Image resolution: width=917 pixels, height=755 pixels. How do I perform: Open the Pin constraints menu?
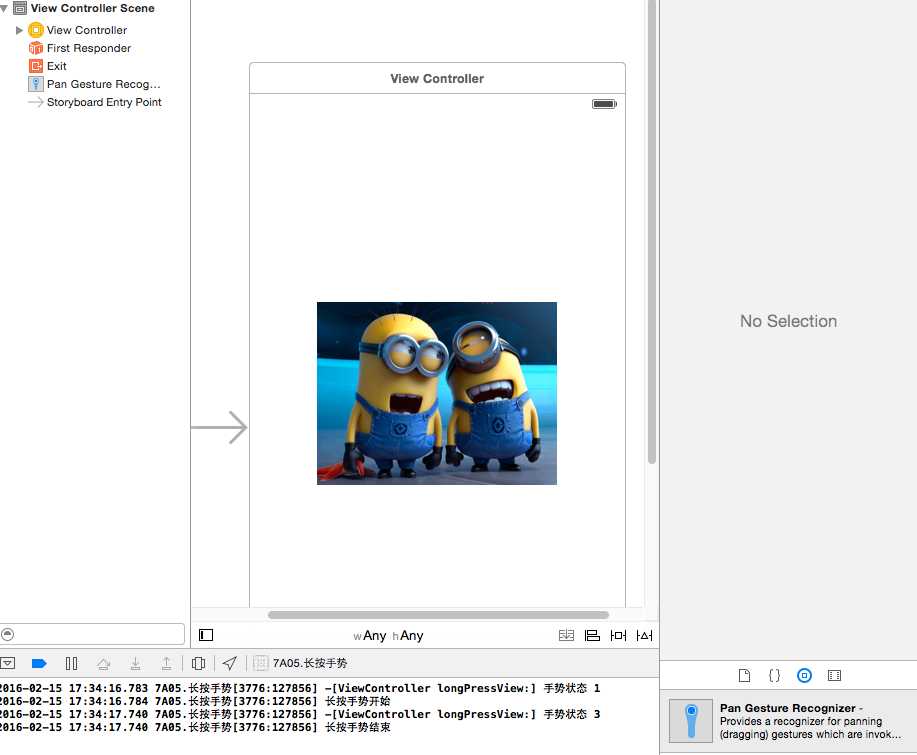(618, 635)
